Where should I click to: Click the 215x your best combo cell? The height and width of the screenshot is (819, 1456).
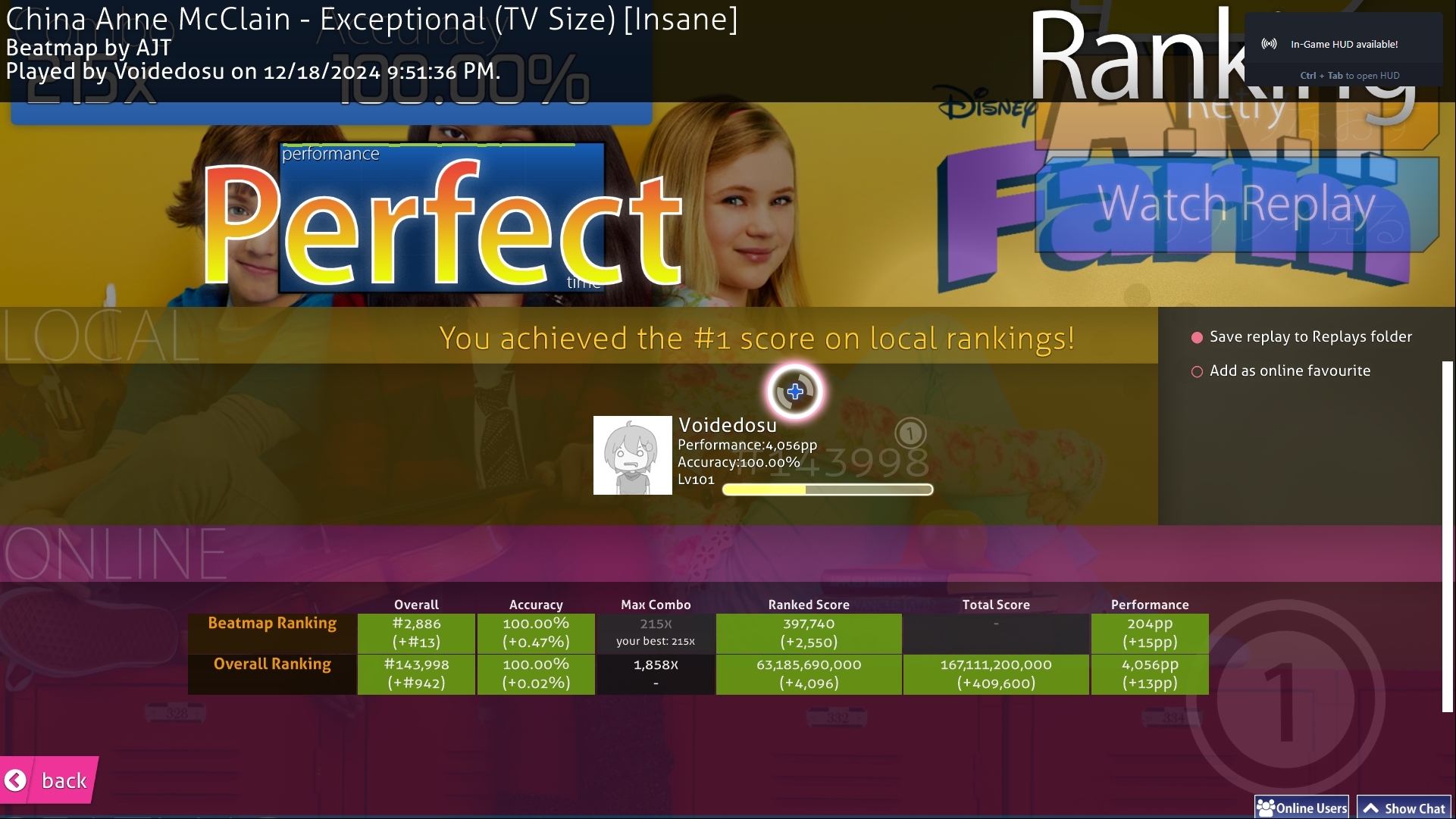[x=656, y=633]
